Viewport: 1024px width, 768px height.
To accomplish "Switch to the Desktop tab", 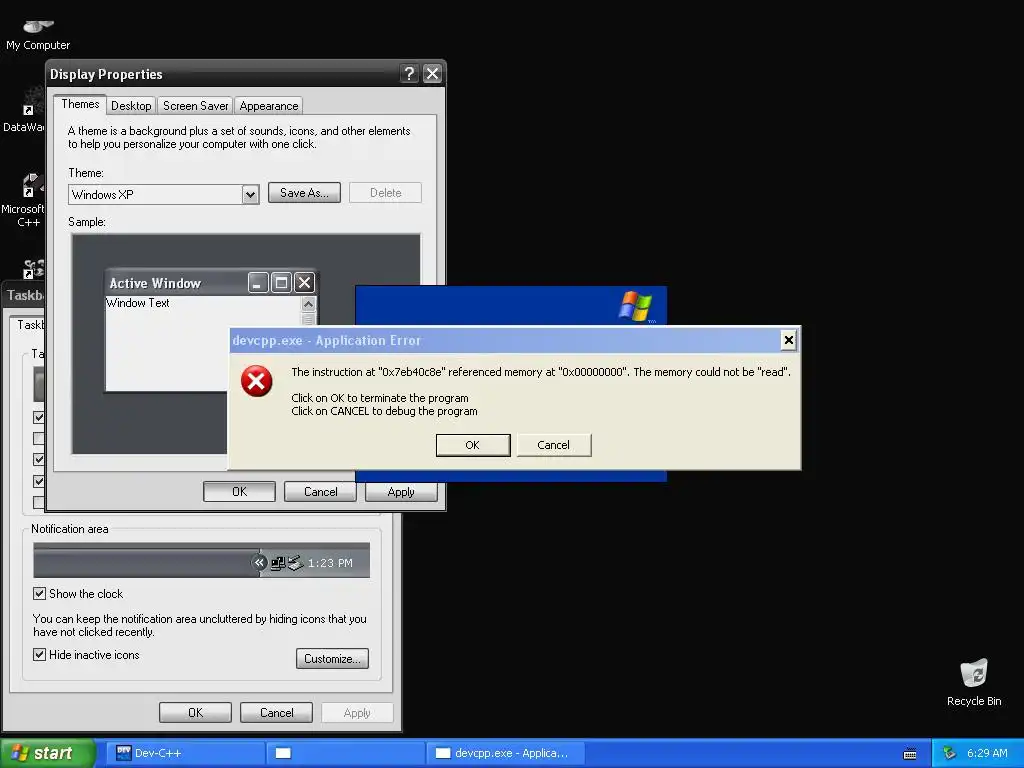I will pos(131,106).
